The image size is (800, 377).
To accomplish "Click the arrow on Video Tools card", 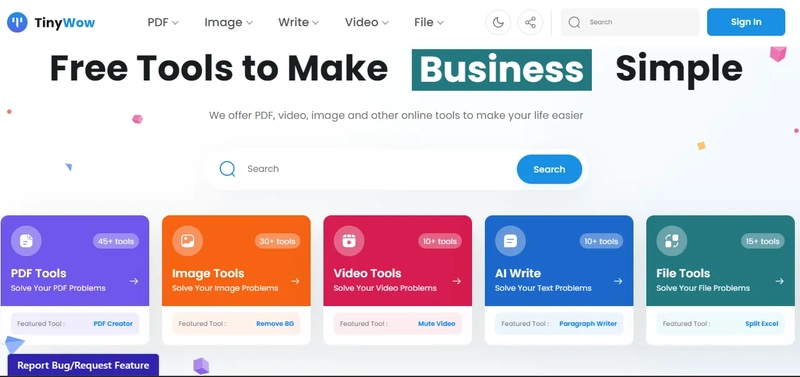I will click(x=457, y=281).
